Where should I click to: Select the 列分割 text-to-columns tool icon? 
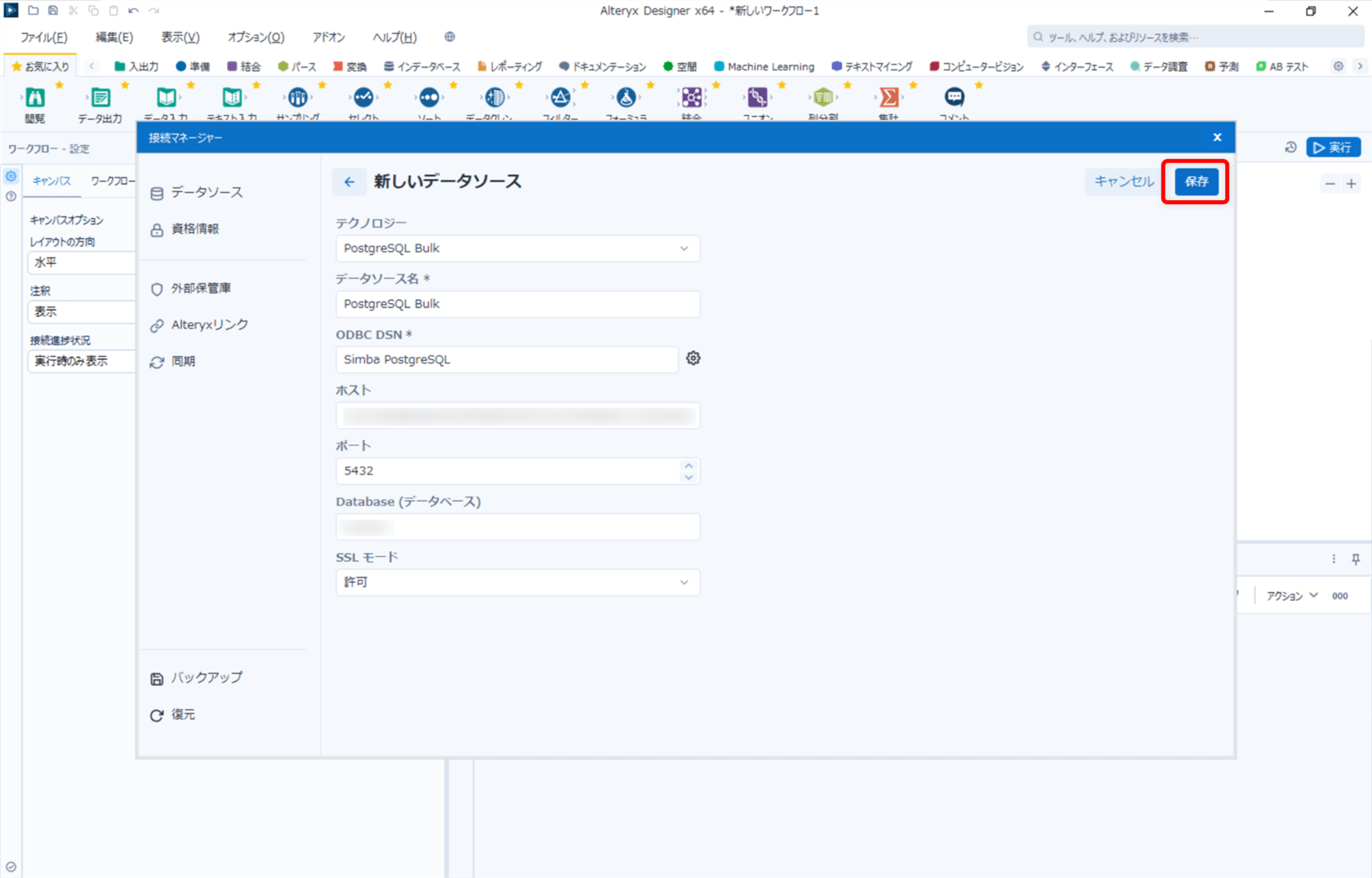[x=823, y=97]
